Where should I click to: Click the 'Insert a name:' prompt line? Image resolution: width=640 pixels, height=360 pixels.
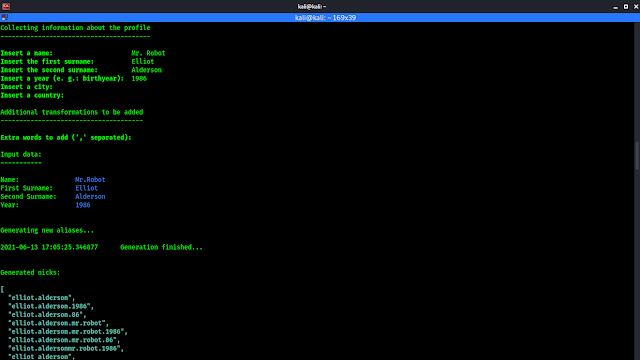pos(27,53)
